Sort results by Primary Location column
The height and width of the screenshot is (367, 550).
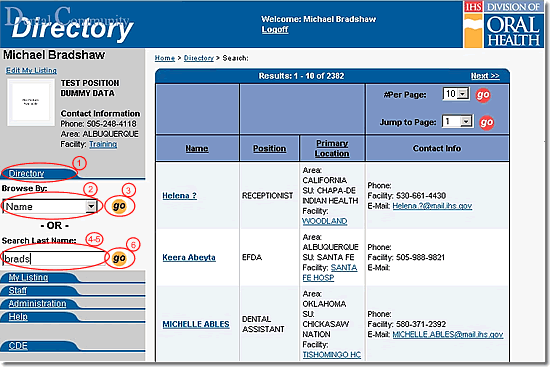(x=332, y=148)
